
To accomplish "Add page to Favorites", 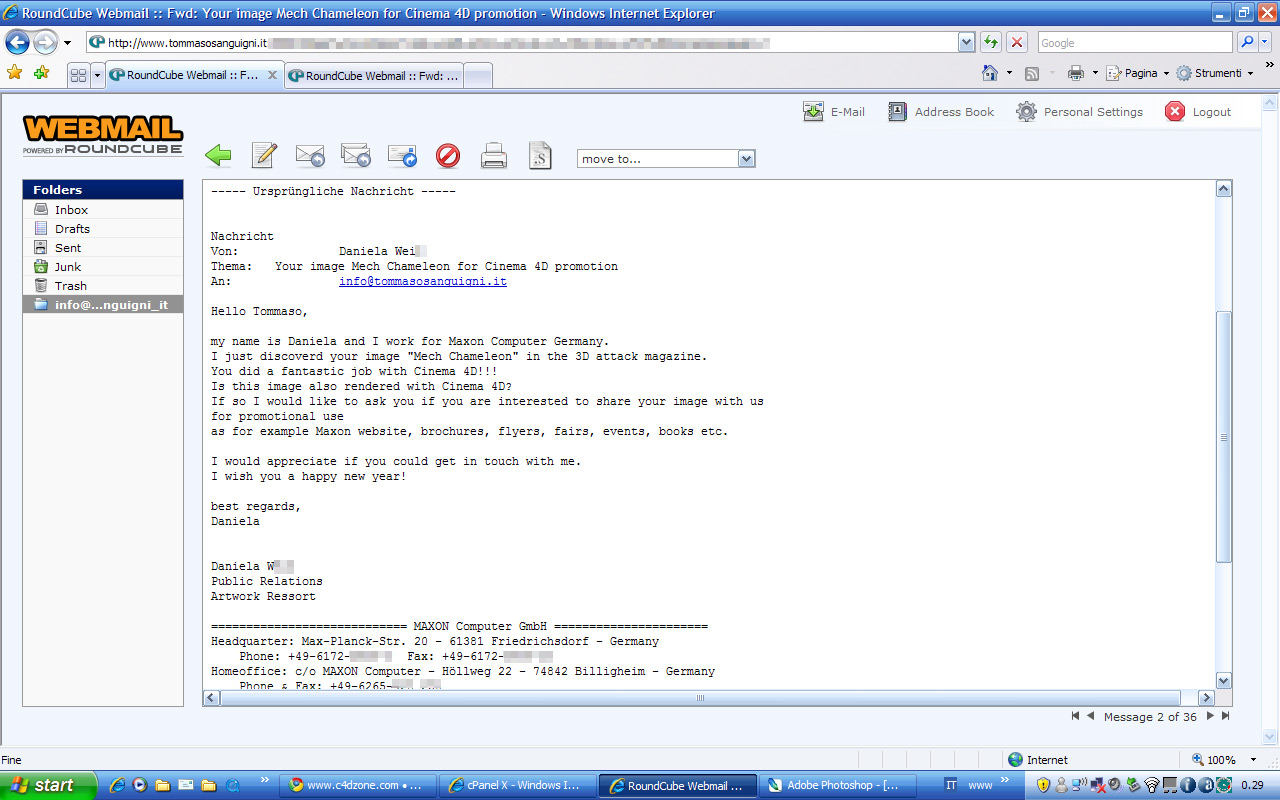I will coord(41,73).
